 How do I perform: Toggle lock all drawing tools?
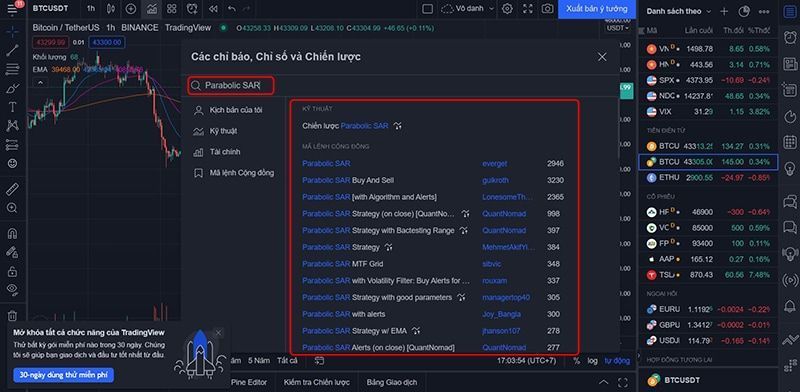click(12, 271)
